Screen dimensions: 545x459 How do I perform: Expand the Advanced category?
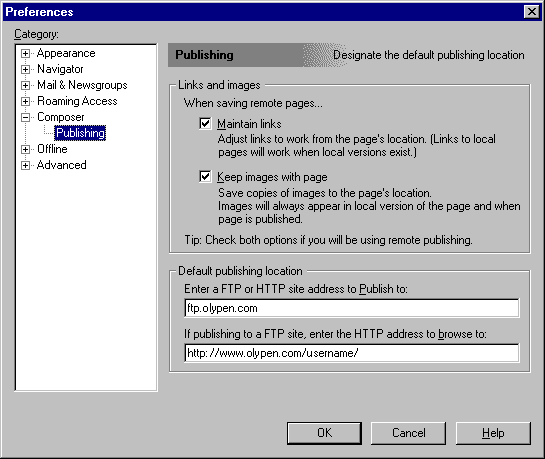(25, 165)
